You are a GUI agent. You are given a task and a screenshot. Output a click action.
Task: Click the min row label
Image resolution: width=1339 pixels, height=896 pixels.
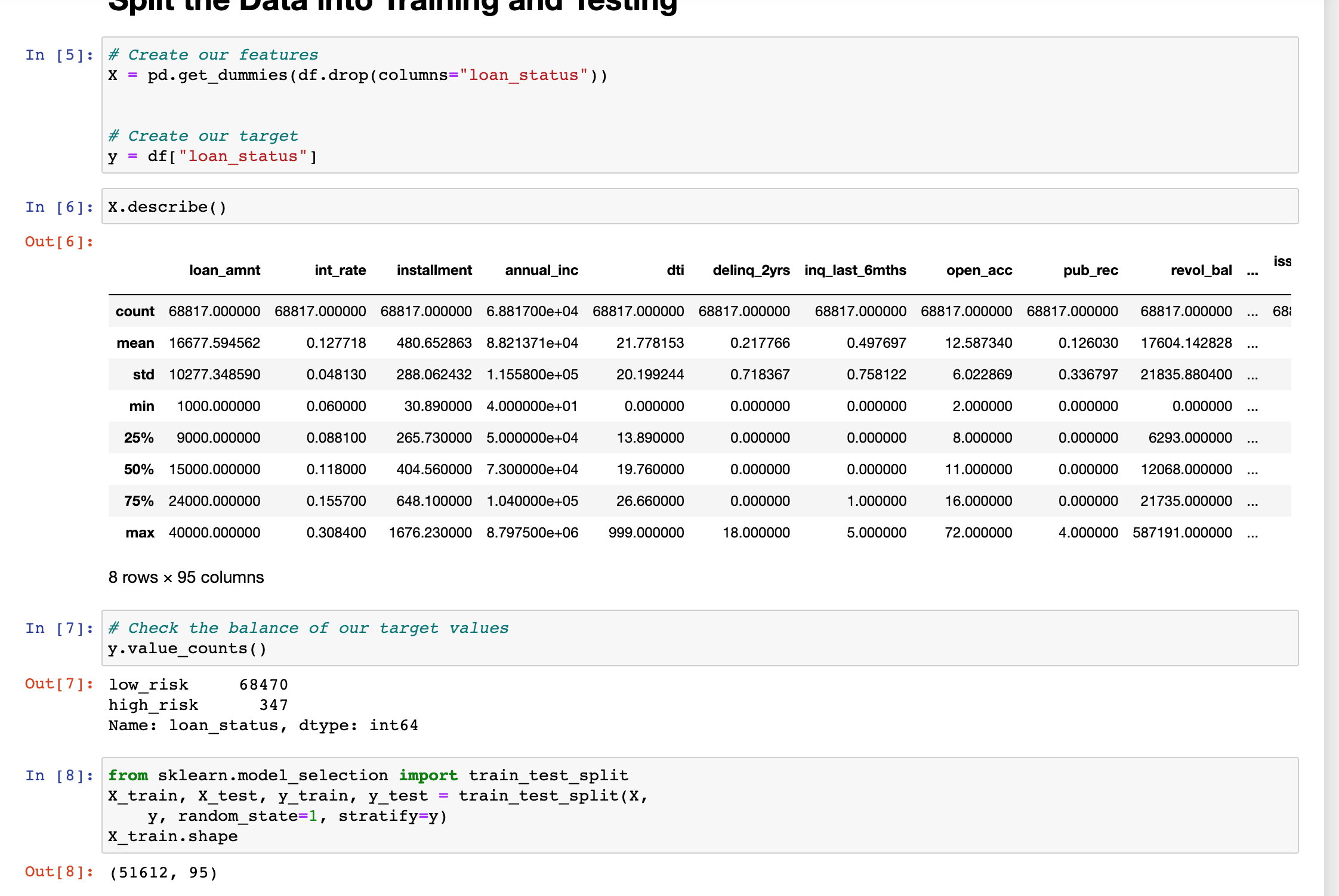click(x=141, y=406)
